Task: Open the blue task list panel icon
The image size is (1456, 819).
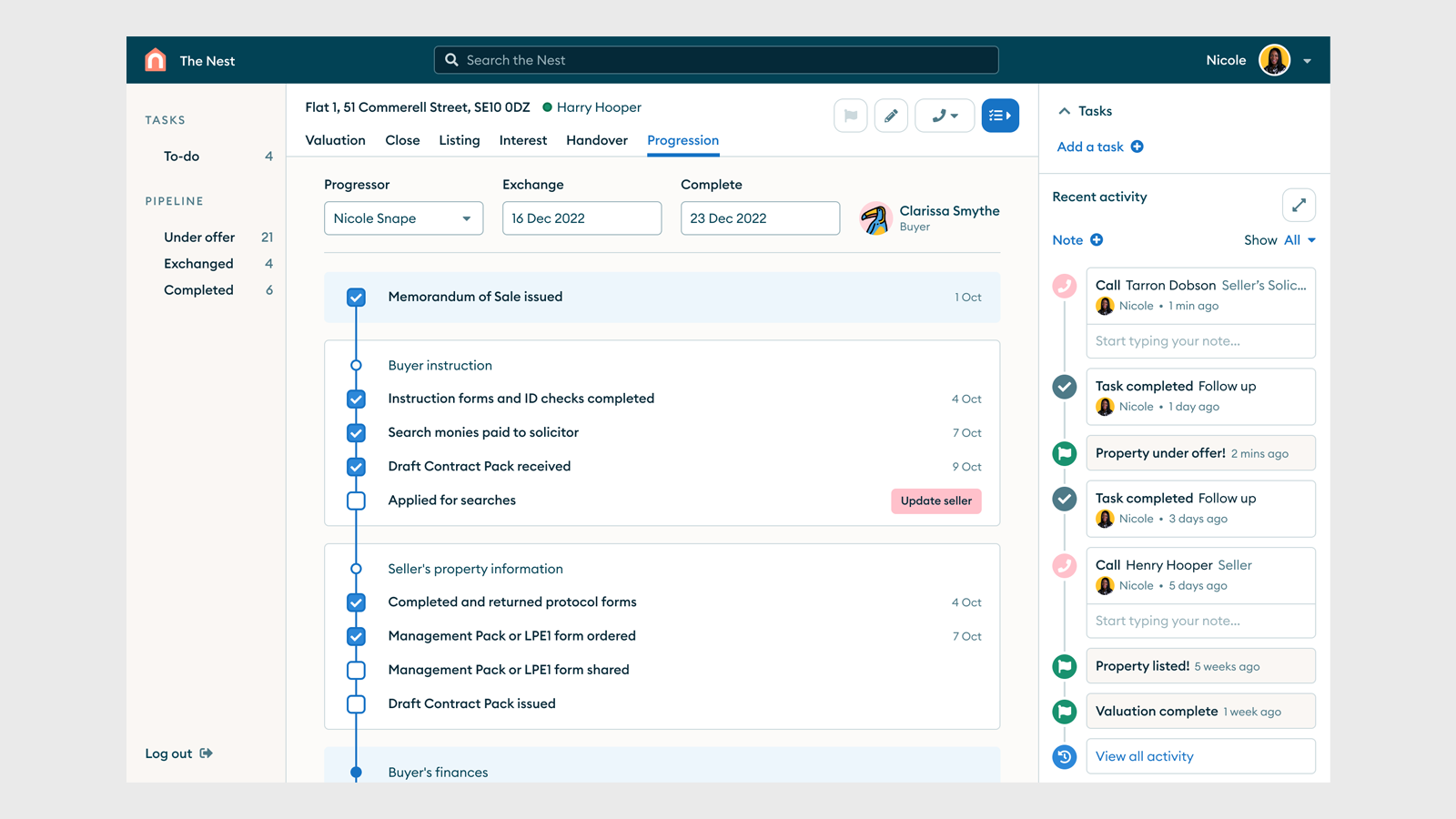Action: click(x=999, y=116)
